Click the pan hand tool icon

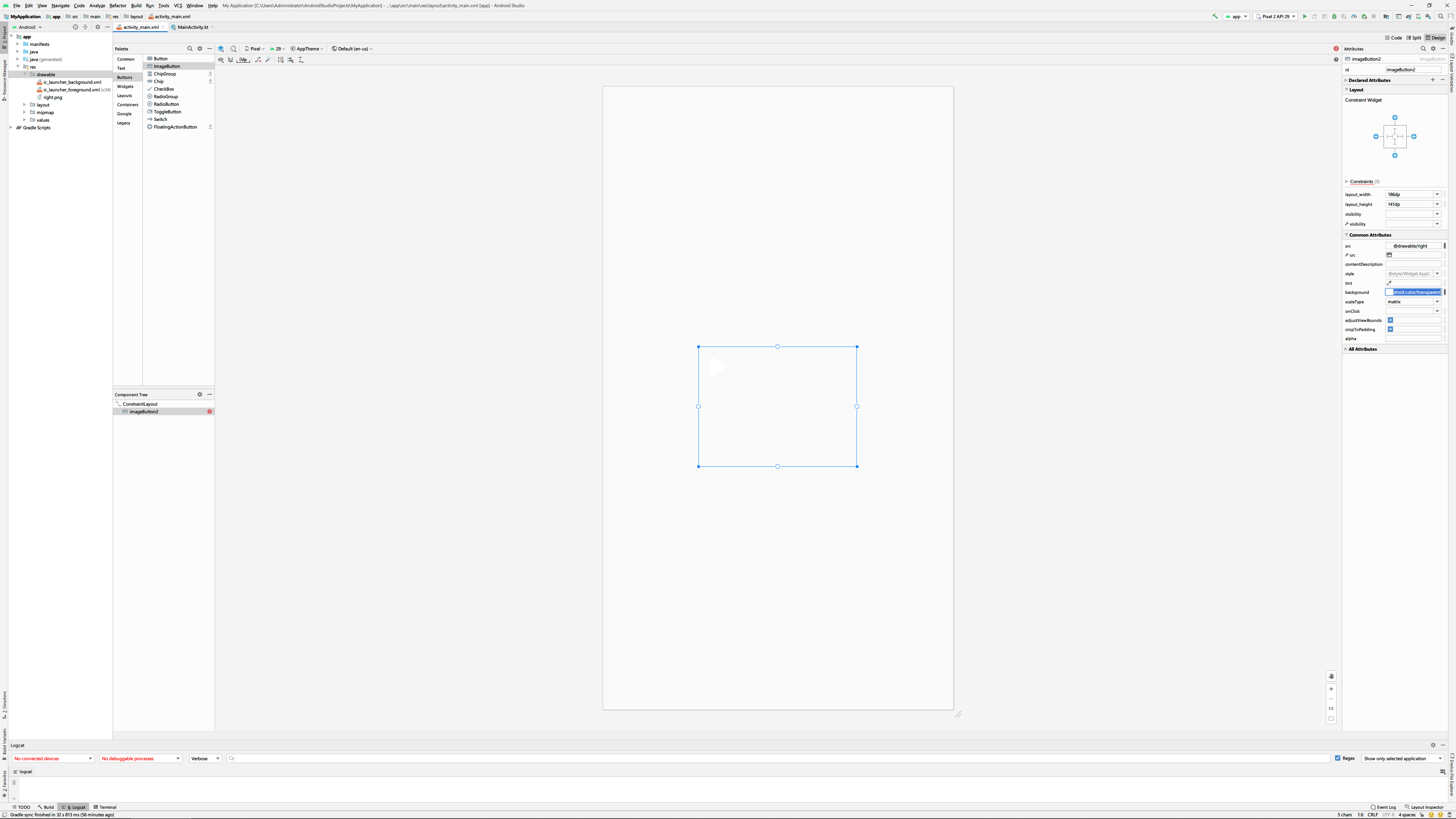click(x=1331, y=676)
